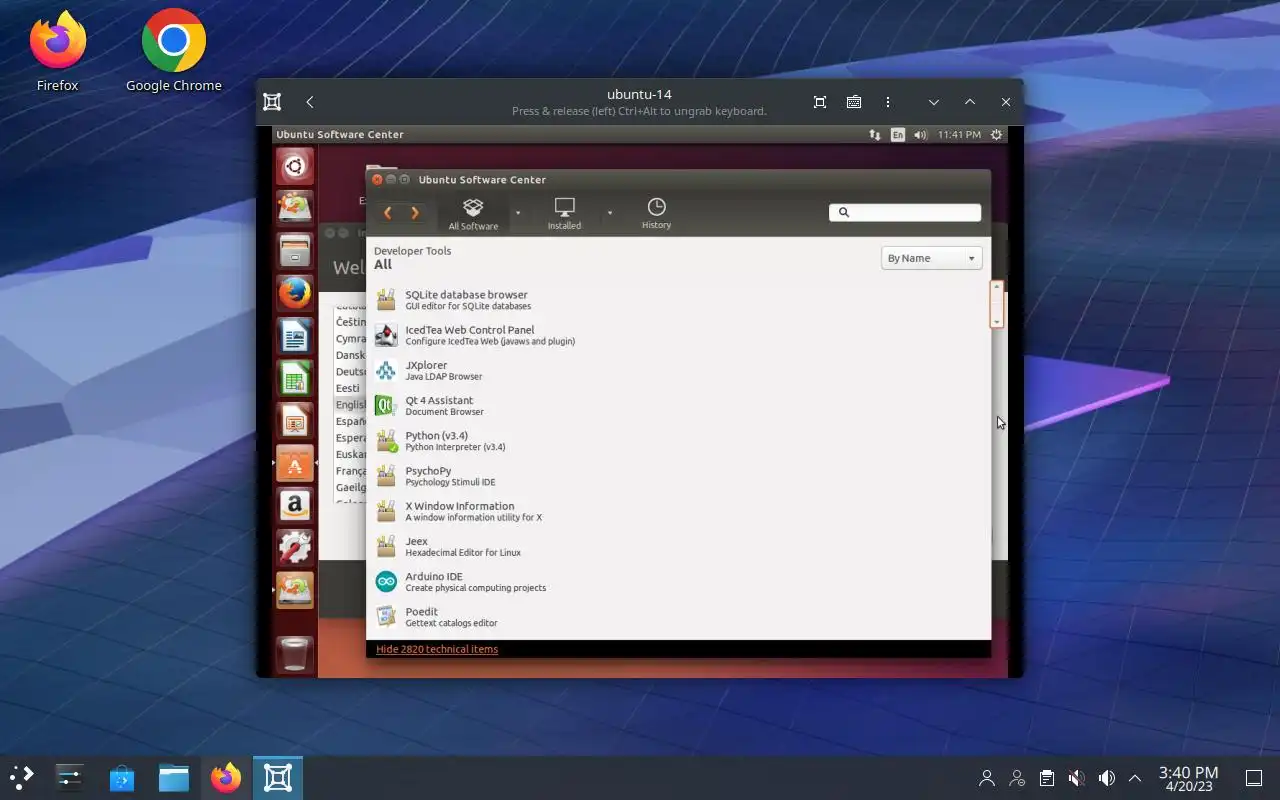Open the History view
The width and height of the screenshot is (1280, 800).
tap(656, 213)
